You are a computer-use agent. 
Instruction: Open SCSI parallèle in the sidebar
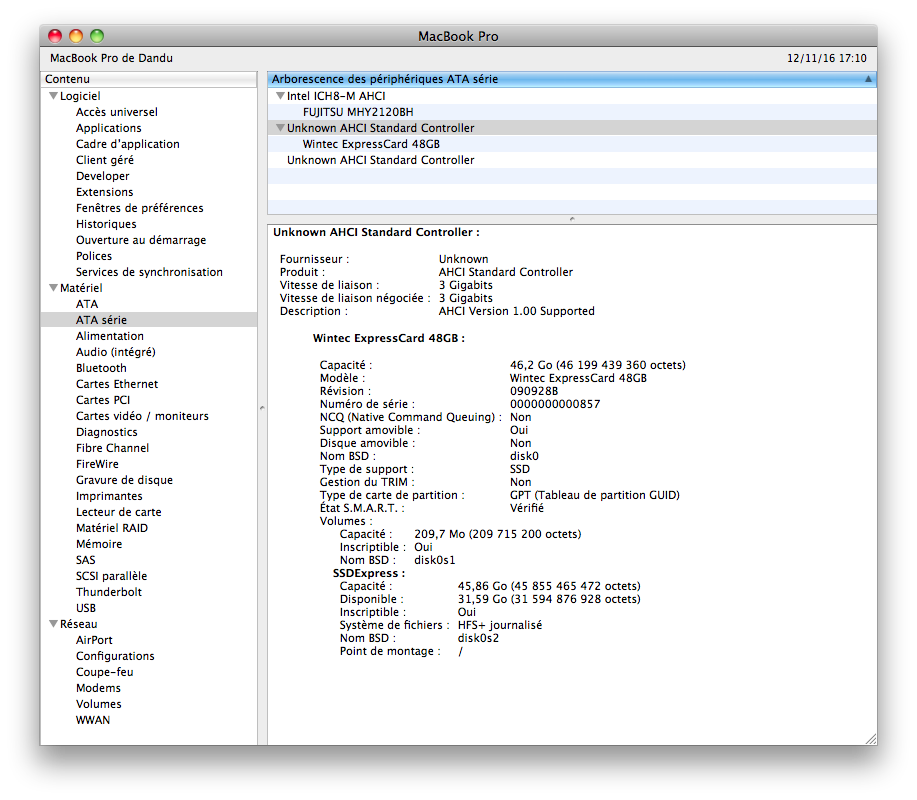pyautogui.click(x=112, y=576)
